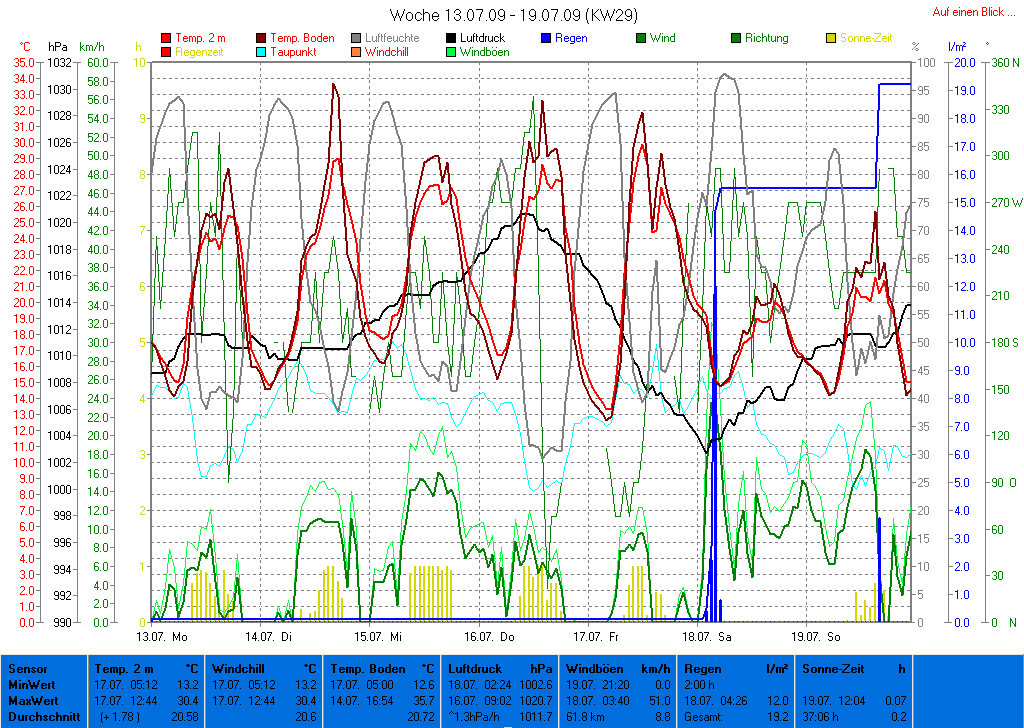Image resolution: width=1024 pixels, height=728 pixels.
Task: Select the Wind legend label
Action: pos(662,39)
